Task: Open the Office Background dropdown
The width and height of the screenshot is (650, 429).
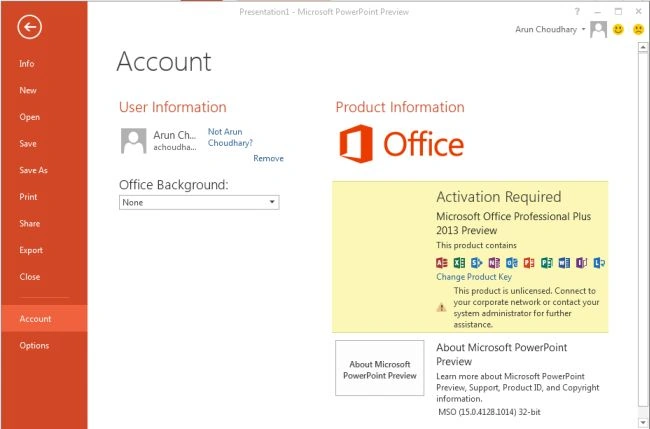Action: pos(199,203)
